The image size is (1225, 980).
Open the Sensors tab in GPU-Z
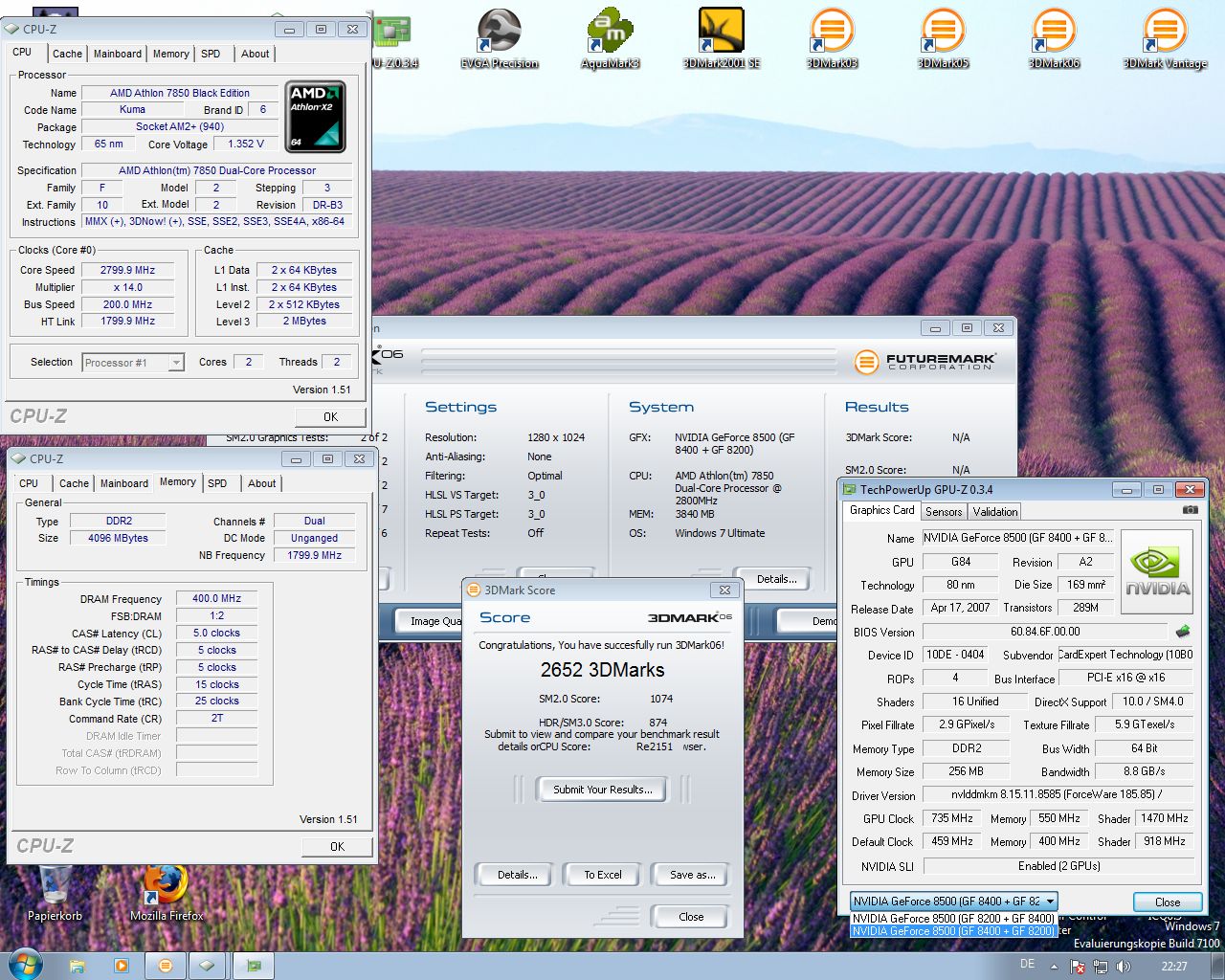(944, 512)
